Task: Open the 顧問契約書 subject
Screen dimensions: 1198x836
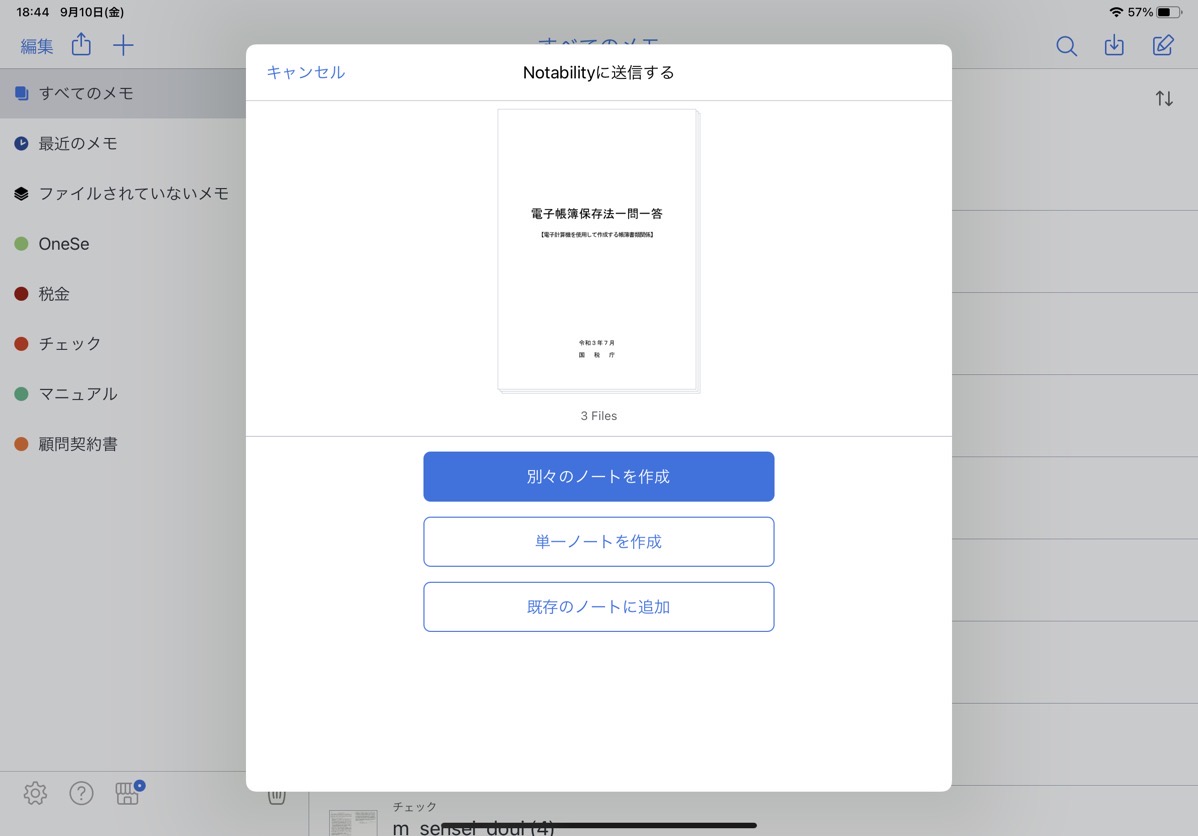Action: pos(122,444)
